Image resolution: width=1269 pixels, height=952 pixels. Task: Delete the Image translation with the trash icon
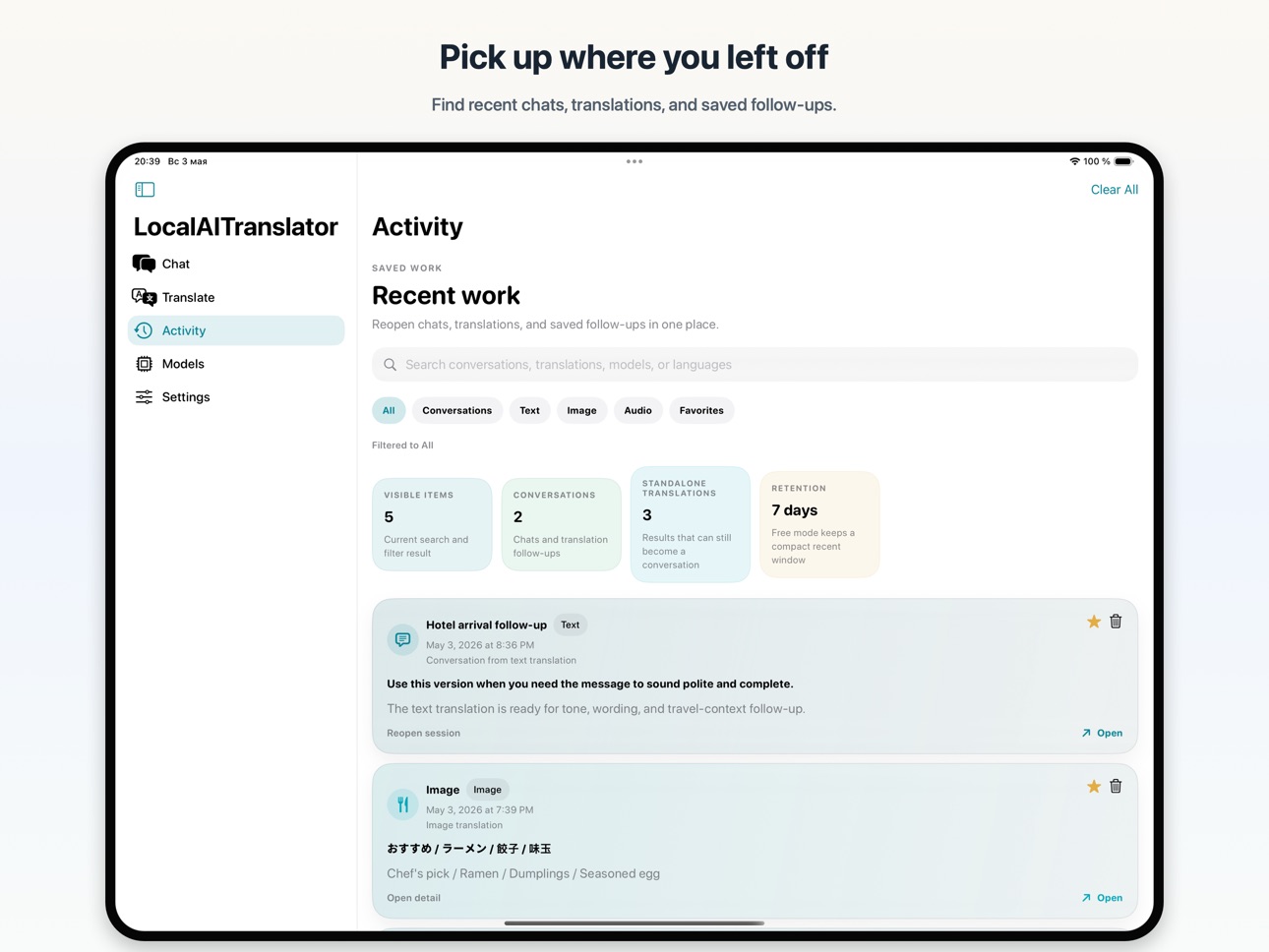coord(1116,787)
